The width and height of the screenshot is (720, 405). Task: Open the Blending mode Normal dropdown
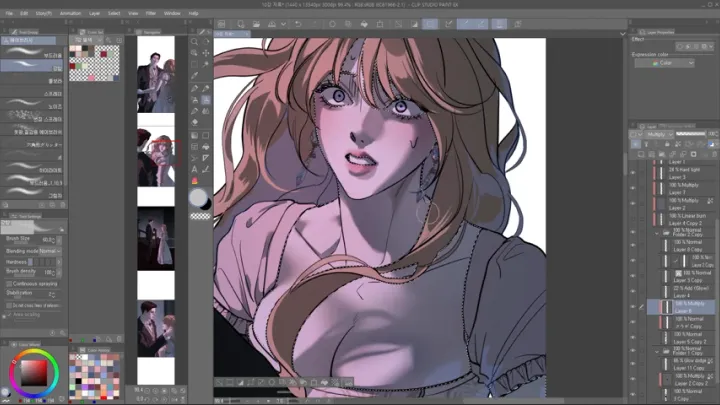(x=50, y=251)
